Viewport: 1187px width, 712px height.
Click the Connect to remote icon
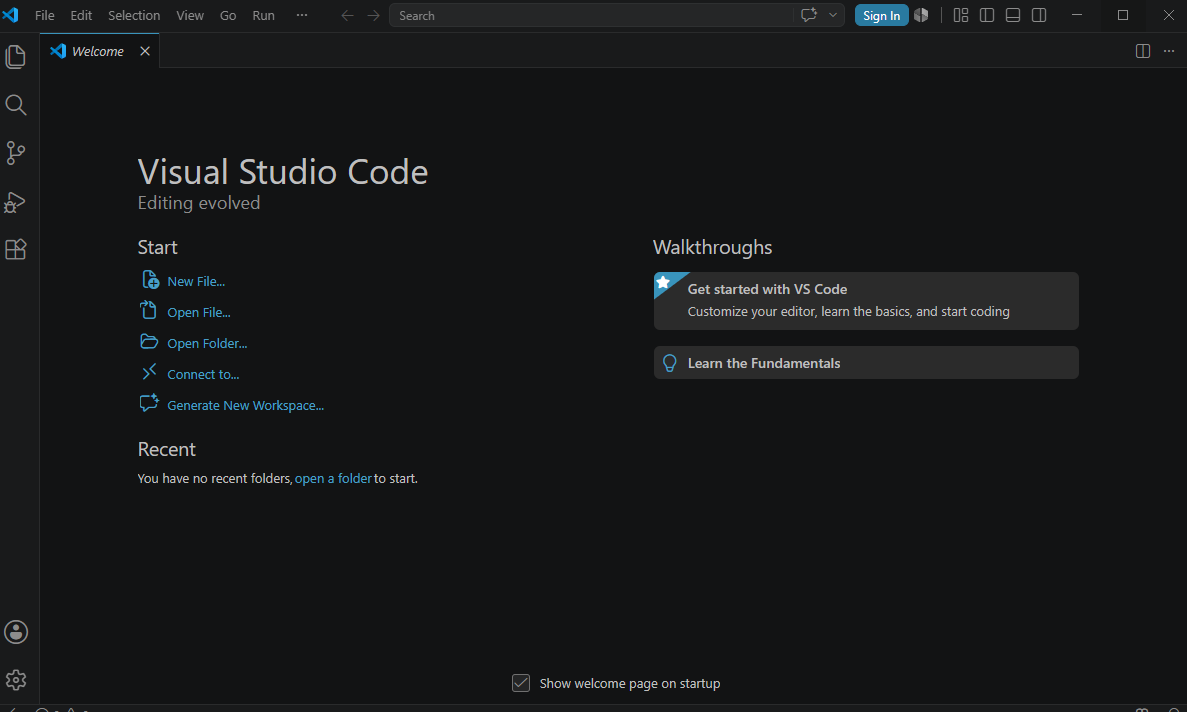149,372
